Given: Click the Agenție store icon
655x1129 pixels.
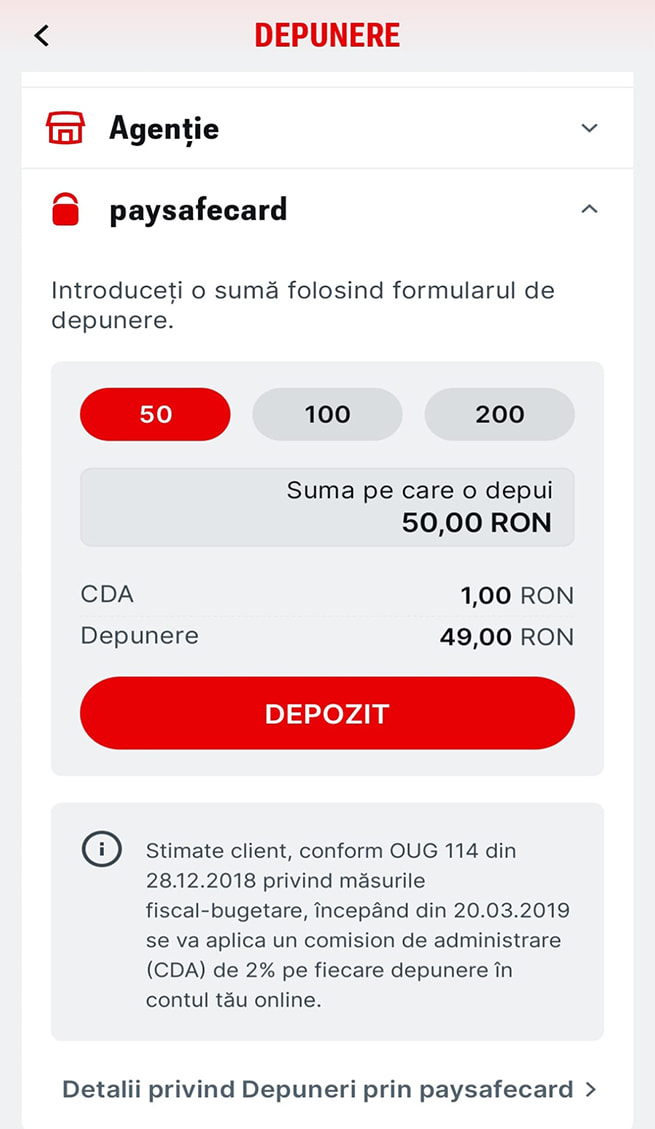Looking at the screenshot, I should pos(66,128).
